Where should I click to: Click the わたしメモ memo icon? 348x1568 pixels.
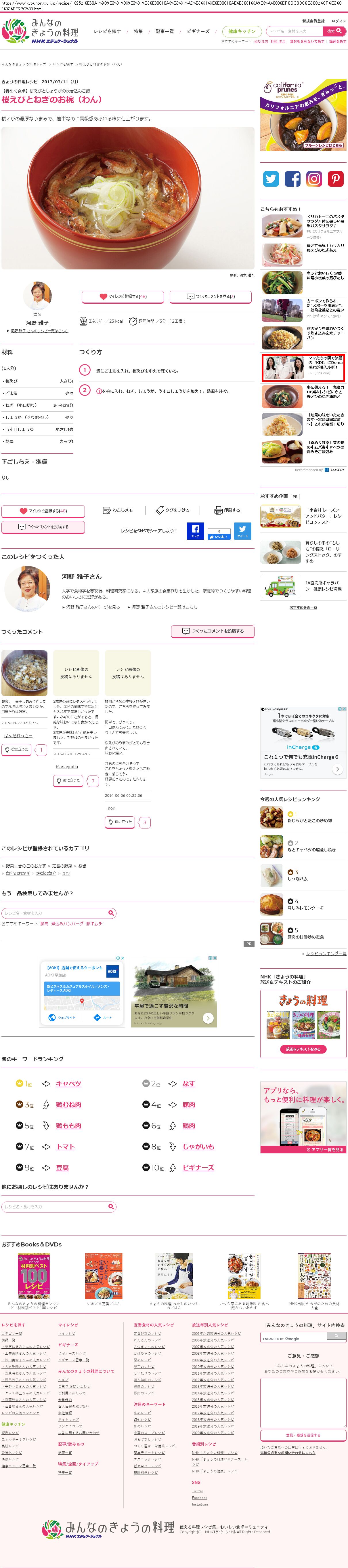click(x=106, y=510)
